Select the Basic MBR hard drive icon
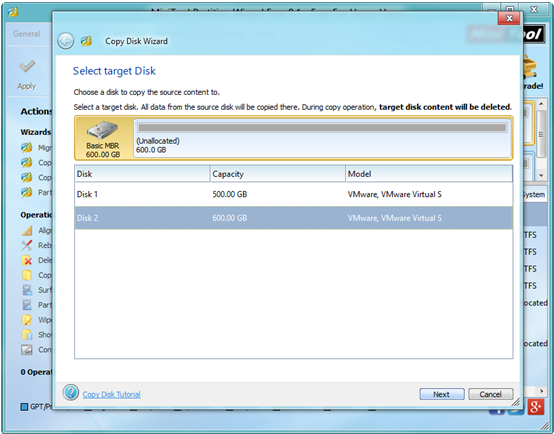This screenshot has width=554, height=434. click(x=103, y=130)
